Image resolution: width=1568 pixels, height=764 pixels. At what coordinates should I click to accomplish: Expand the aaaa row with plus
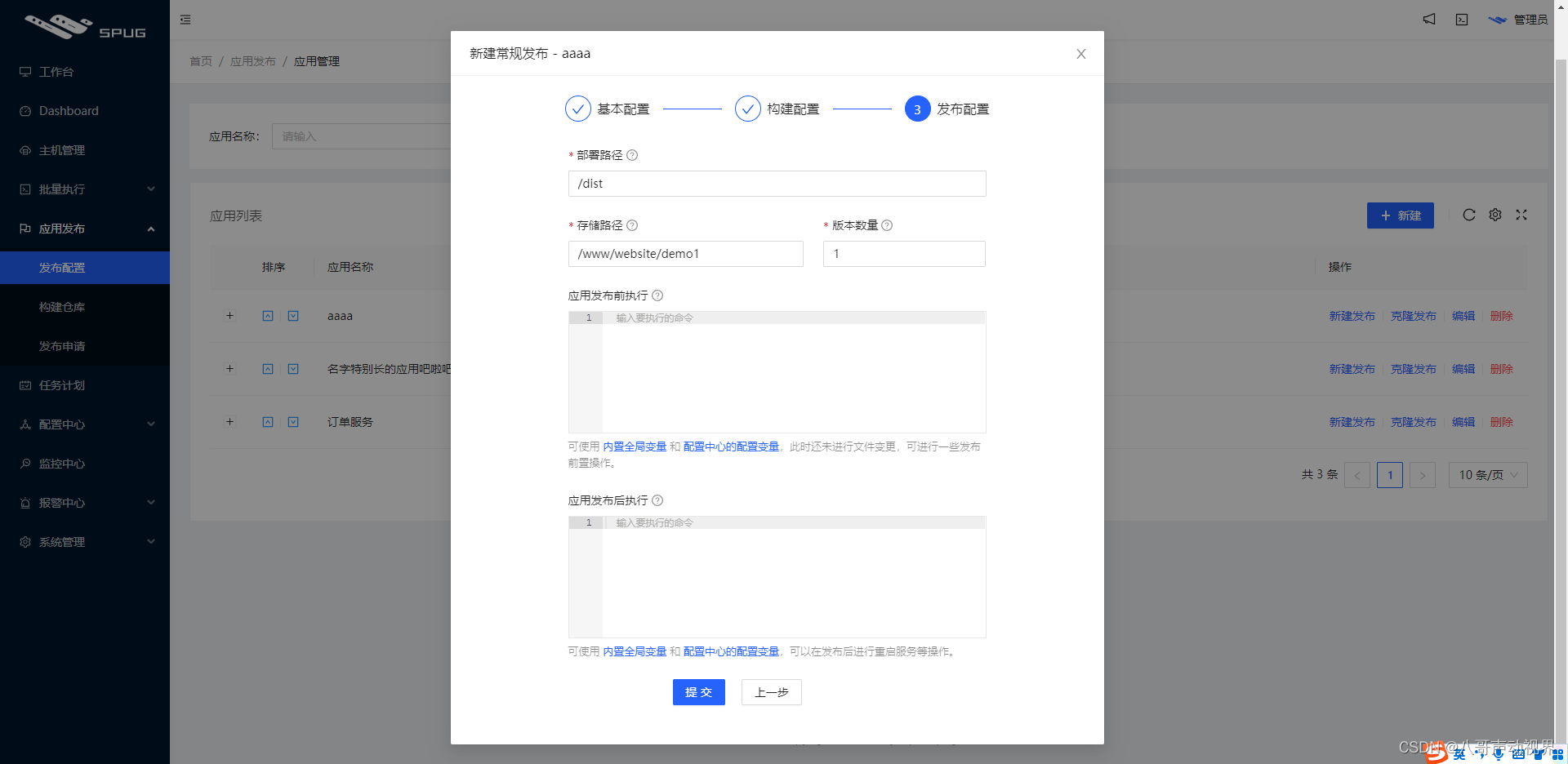click(x=229, y=316)
